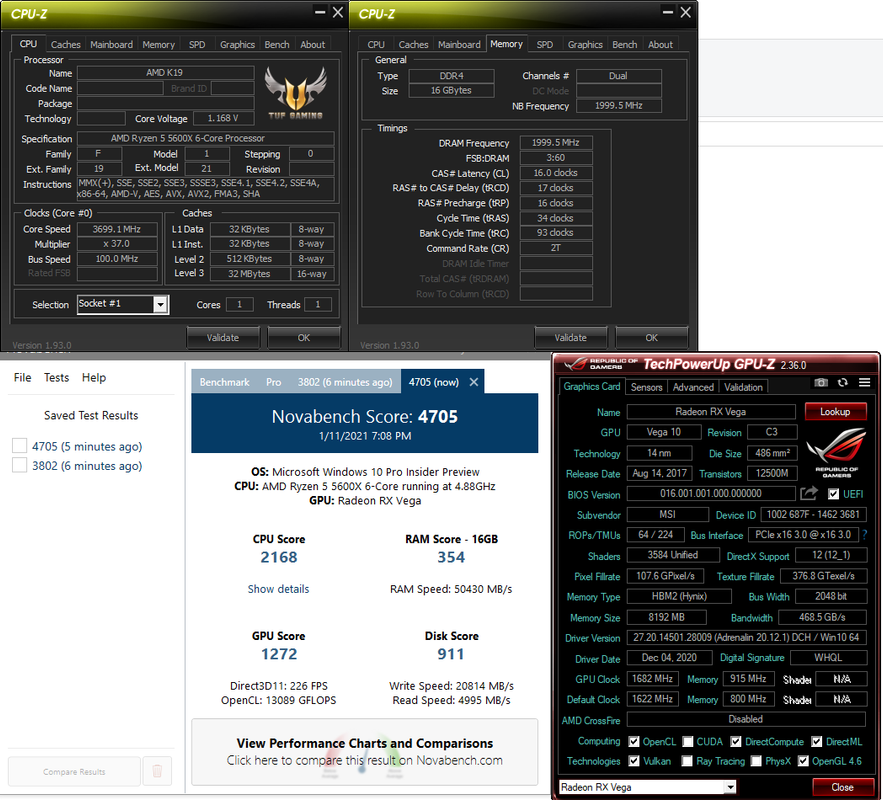
Task: Click the ROG logo in GPU-Z
Action: [x=836, y=452]
